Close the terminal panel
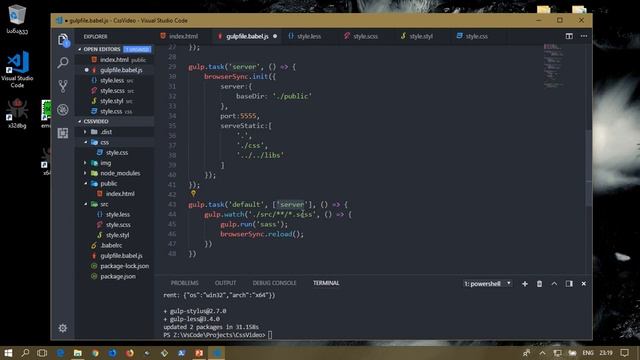The image size is (640, 360). (x=584, y=284)
